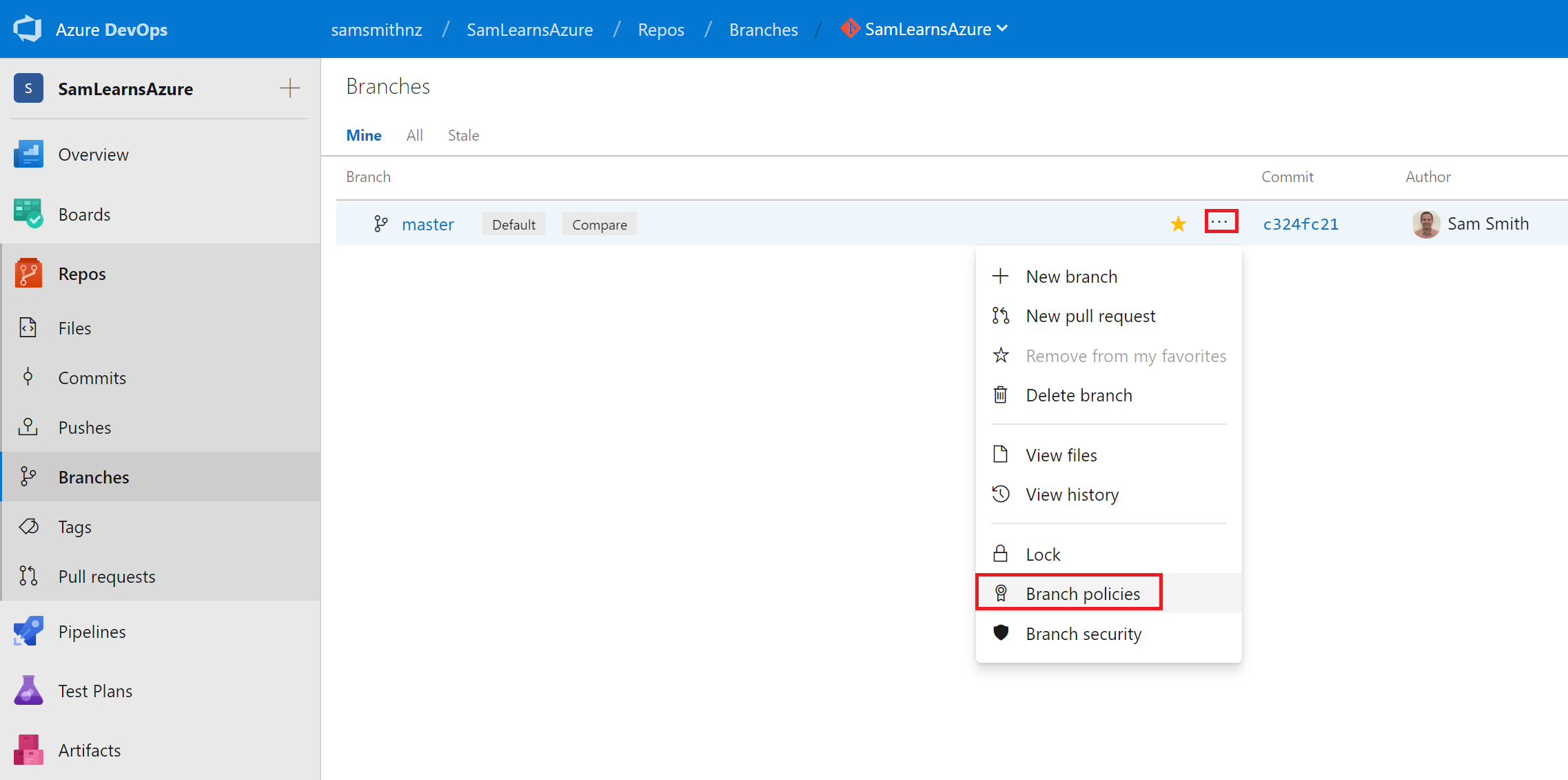Unfavorite master via yellow star
Screen dimensions: 1568x780
click(x=1179, y=224)
